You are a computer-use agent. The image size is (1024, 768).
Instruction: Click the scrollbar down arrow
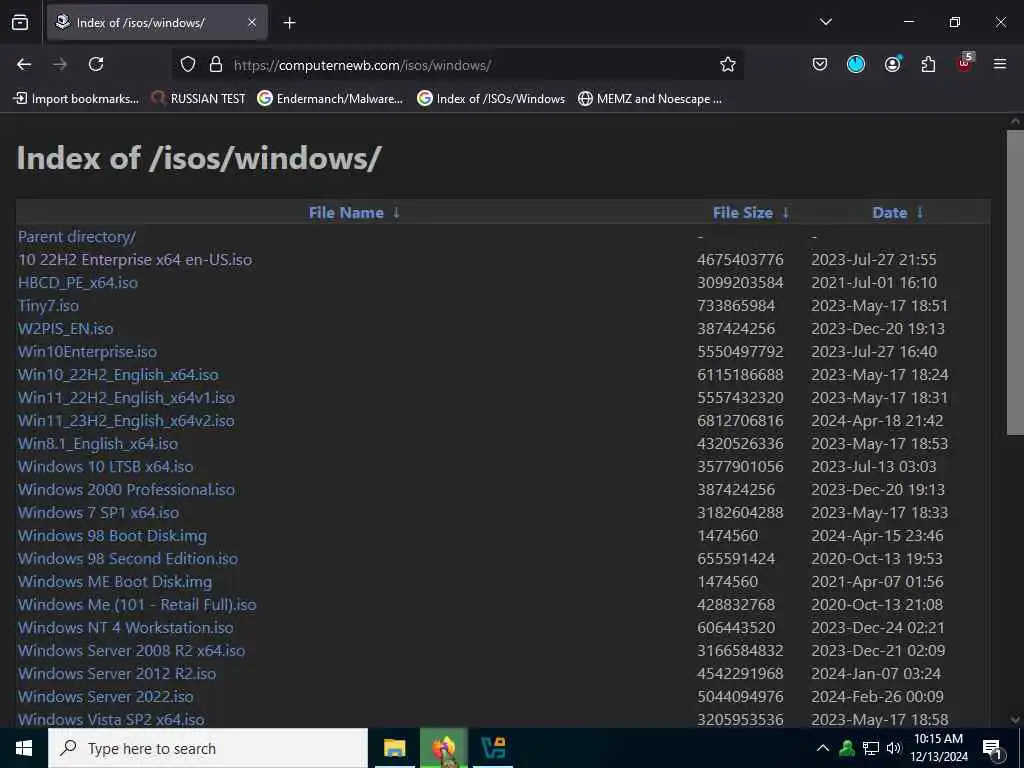point(1015,720)
